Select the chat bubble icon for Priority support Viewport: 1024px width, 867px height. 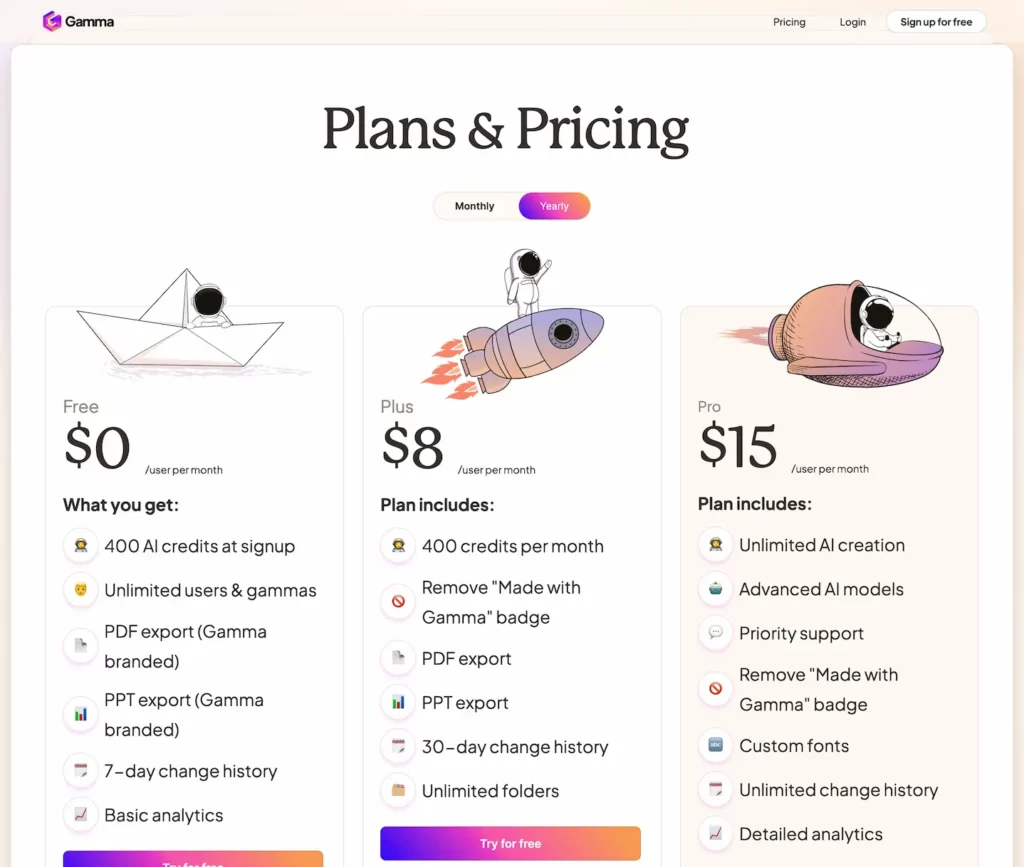click(x=715, y=634)
